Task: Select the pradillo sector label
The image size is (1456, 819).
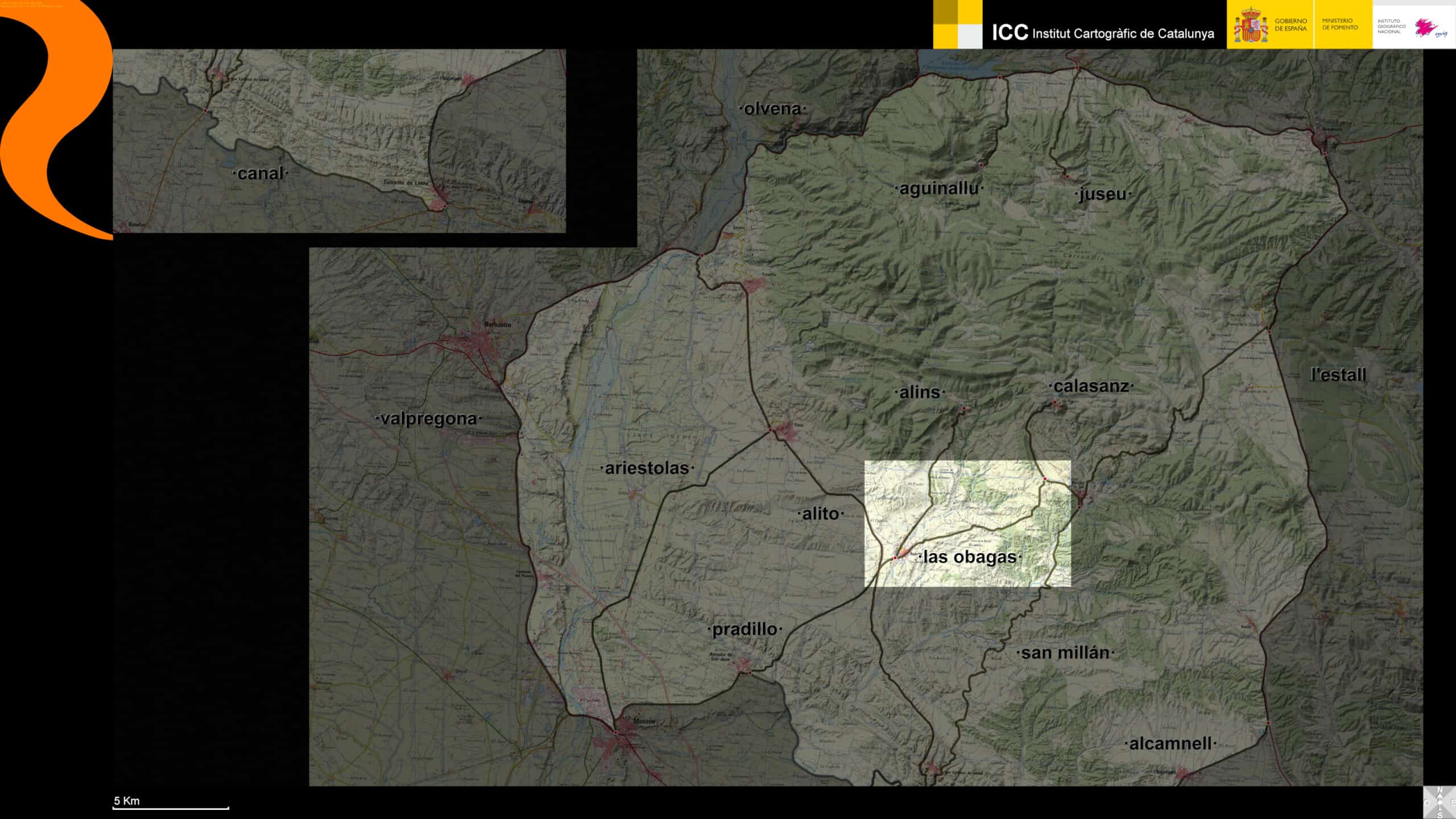Action: point(744,629)
